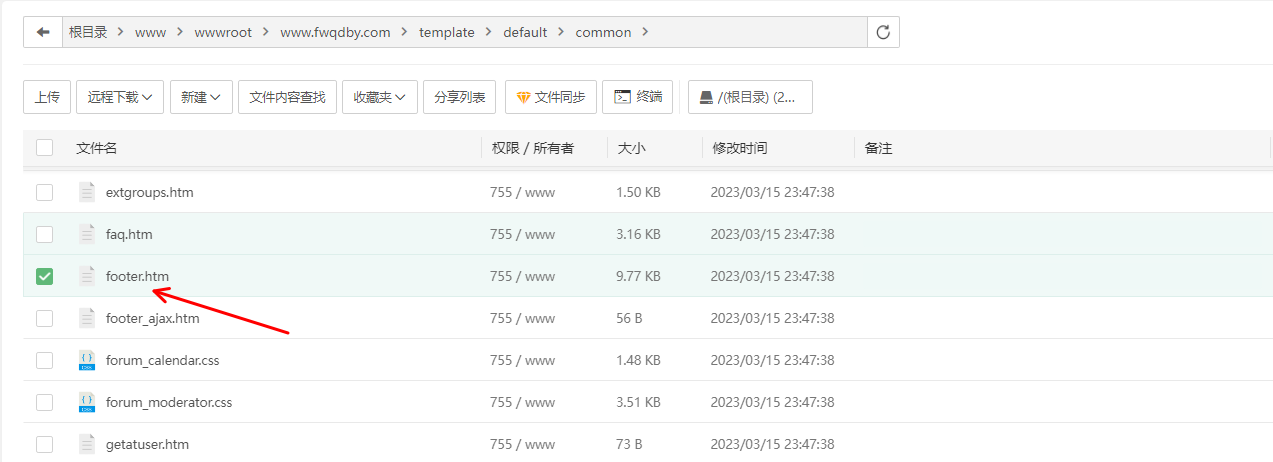1273x462 pixels.
Task: Click the root directory disk button
Action: tap(750, 97)
